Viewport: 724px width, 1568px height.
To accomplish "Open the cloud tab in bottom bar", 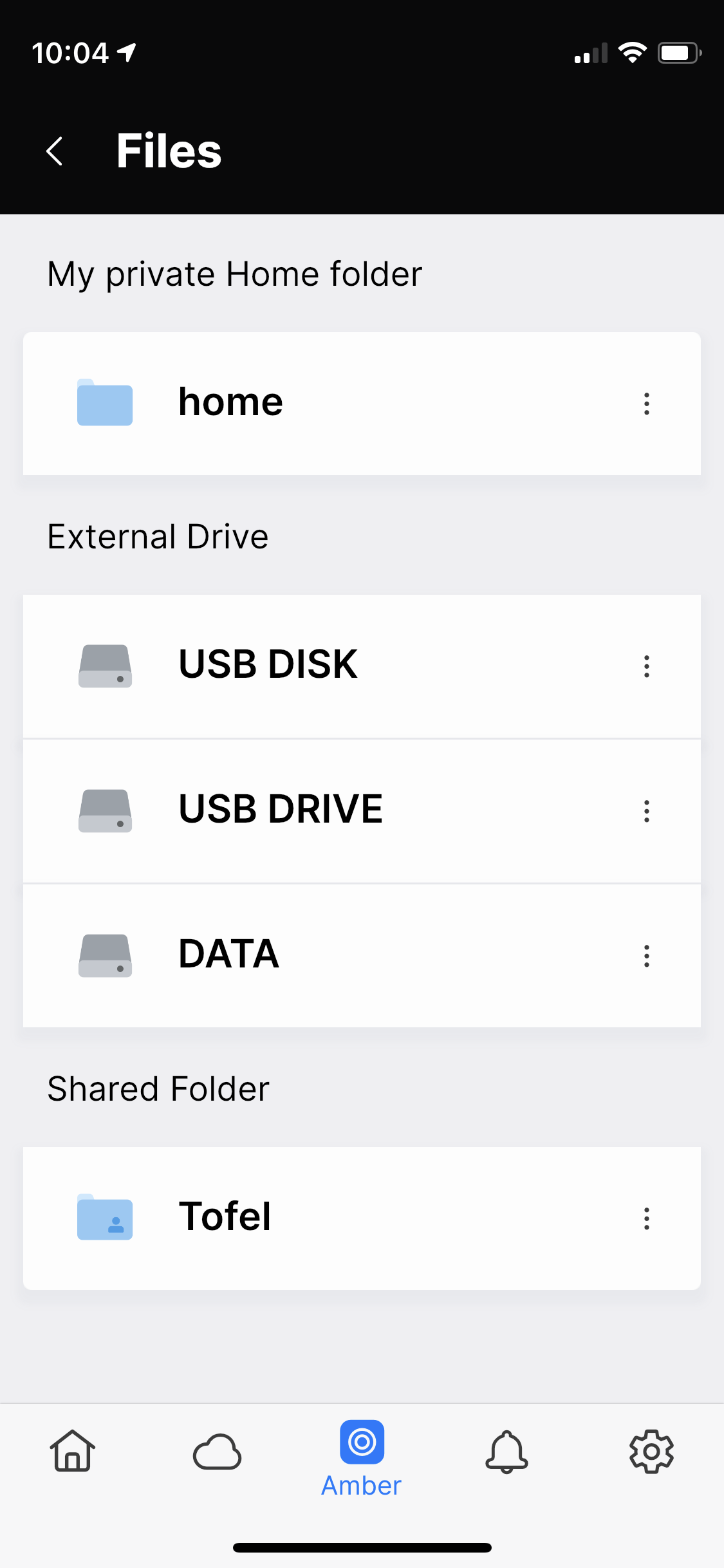I will tap(217, 1452).
